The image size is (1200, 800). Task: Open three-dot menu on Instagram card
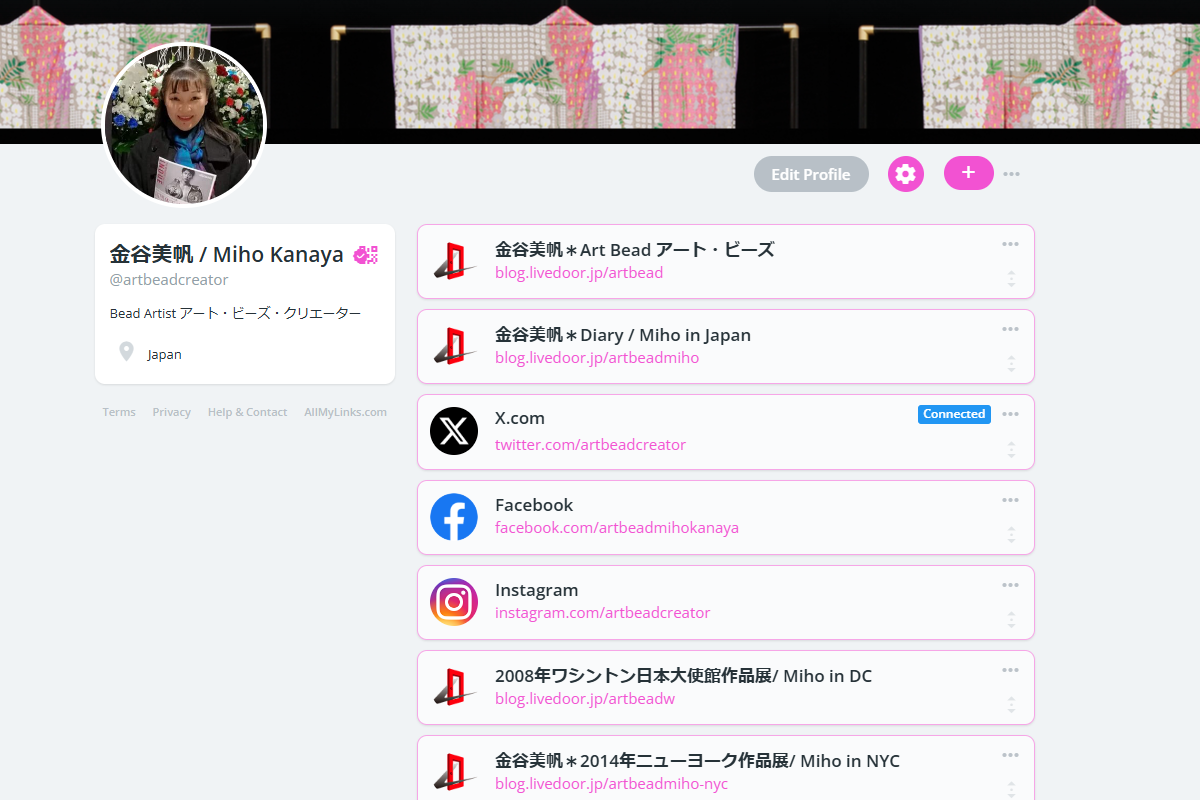pyautogui.click(x=1011, y=585)
